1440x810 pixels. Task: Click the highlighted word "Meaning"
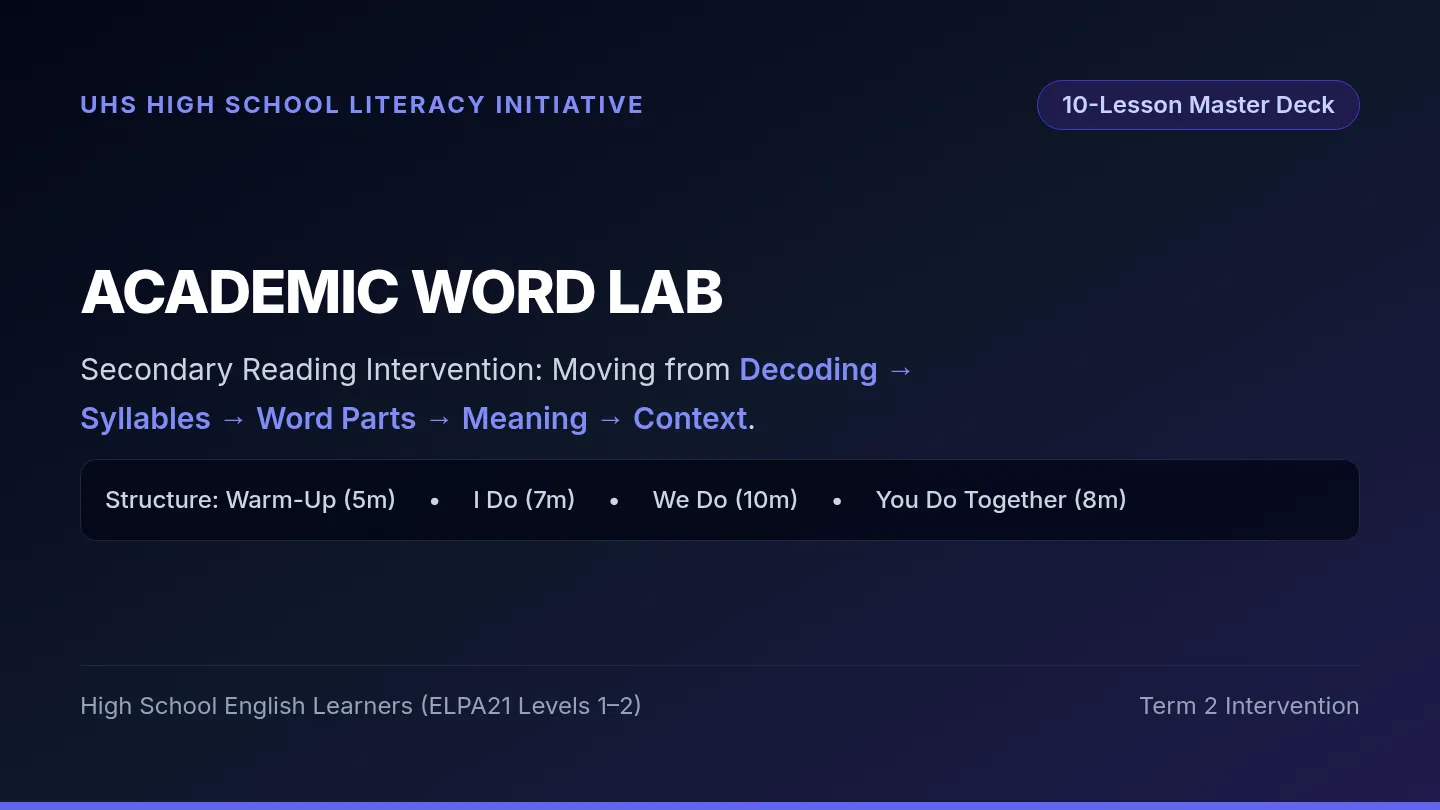pyautogui.click(x=524, y=419)
